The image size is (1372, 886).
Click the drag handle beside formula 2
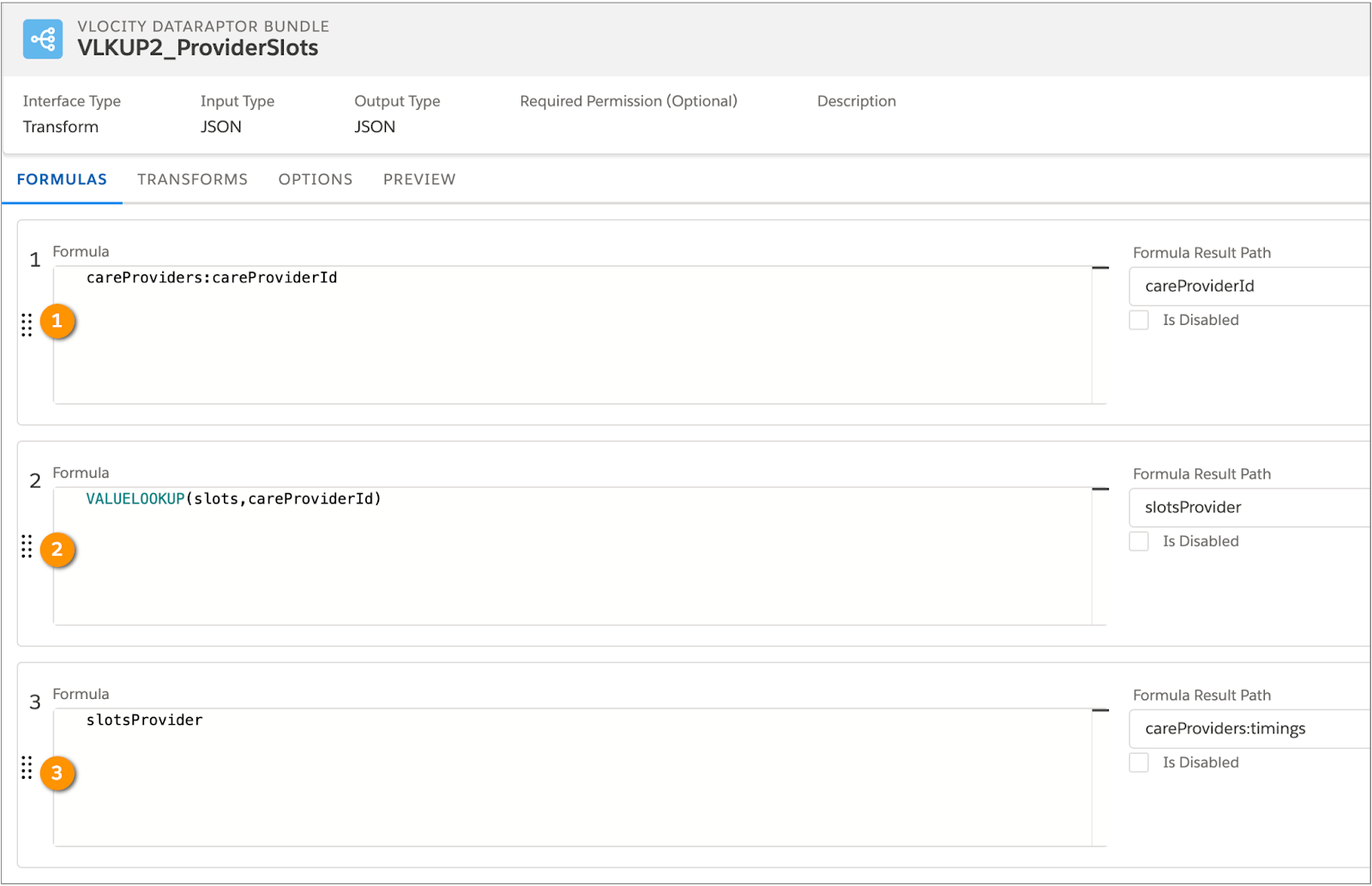[27, 547]
